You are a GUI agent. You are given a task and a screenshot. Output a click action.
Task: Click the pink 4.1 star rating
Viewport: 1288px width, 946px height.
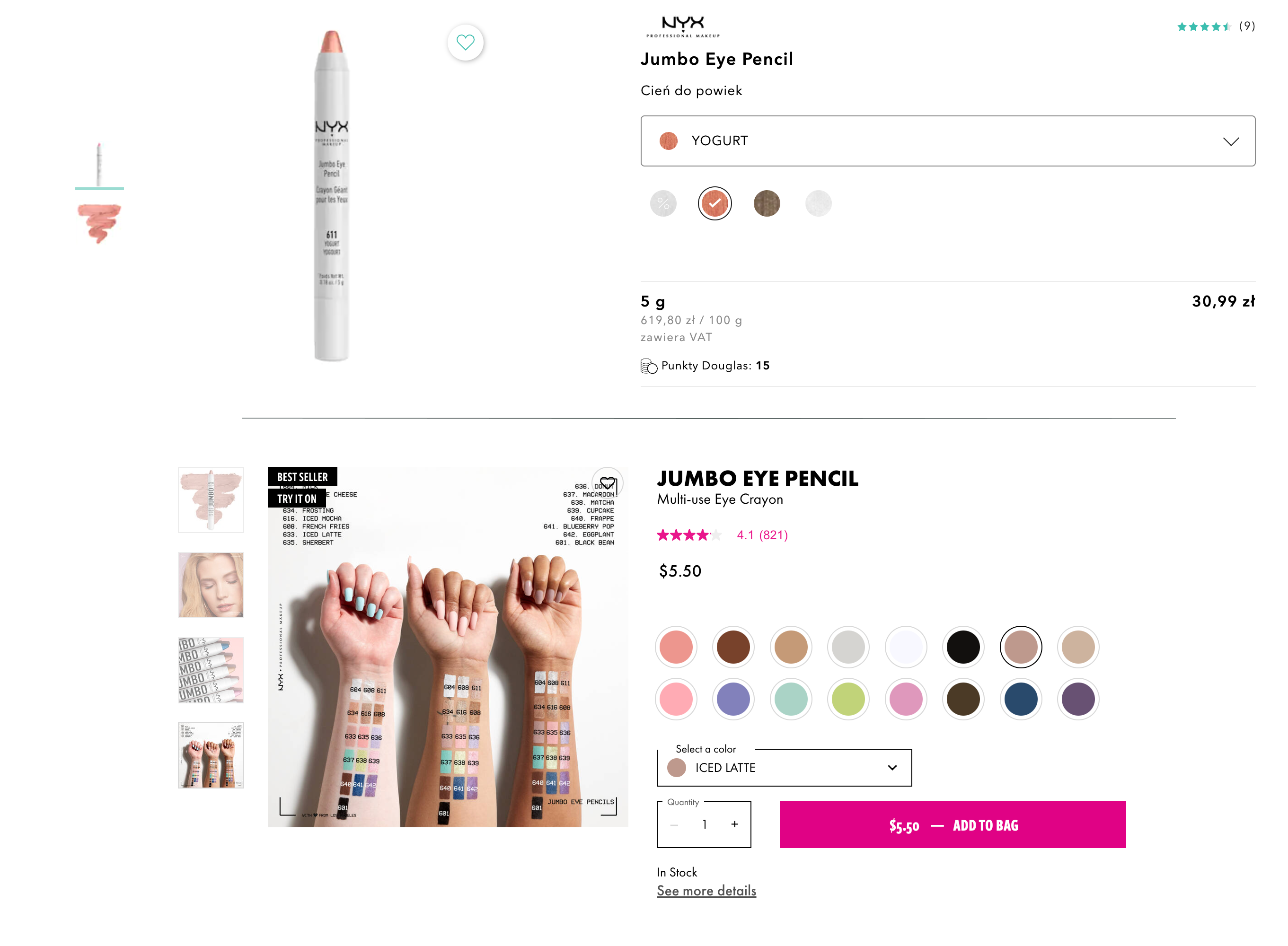click(722, 535)
